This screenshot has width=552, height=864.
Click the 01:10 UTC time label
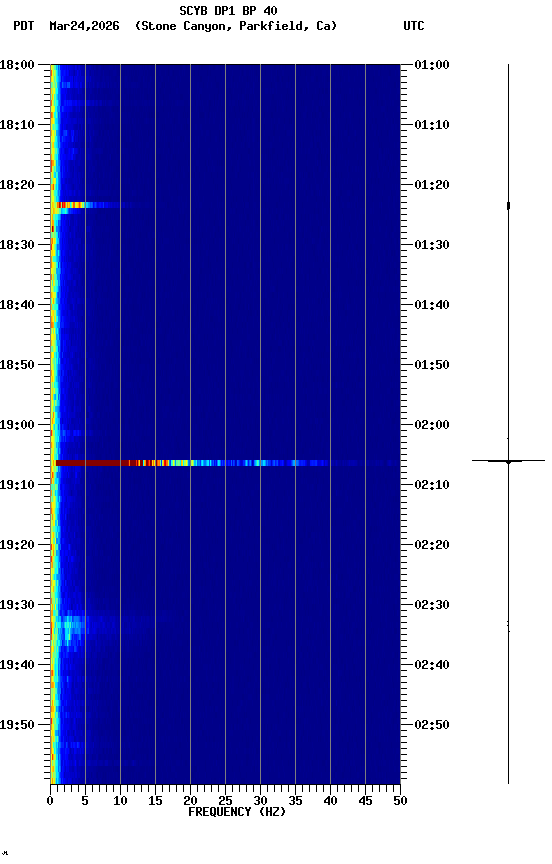(x=432, y=125)
